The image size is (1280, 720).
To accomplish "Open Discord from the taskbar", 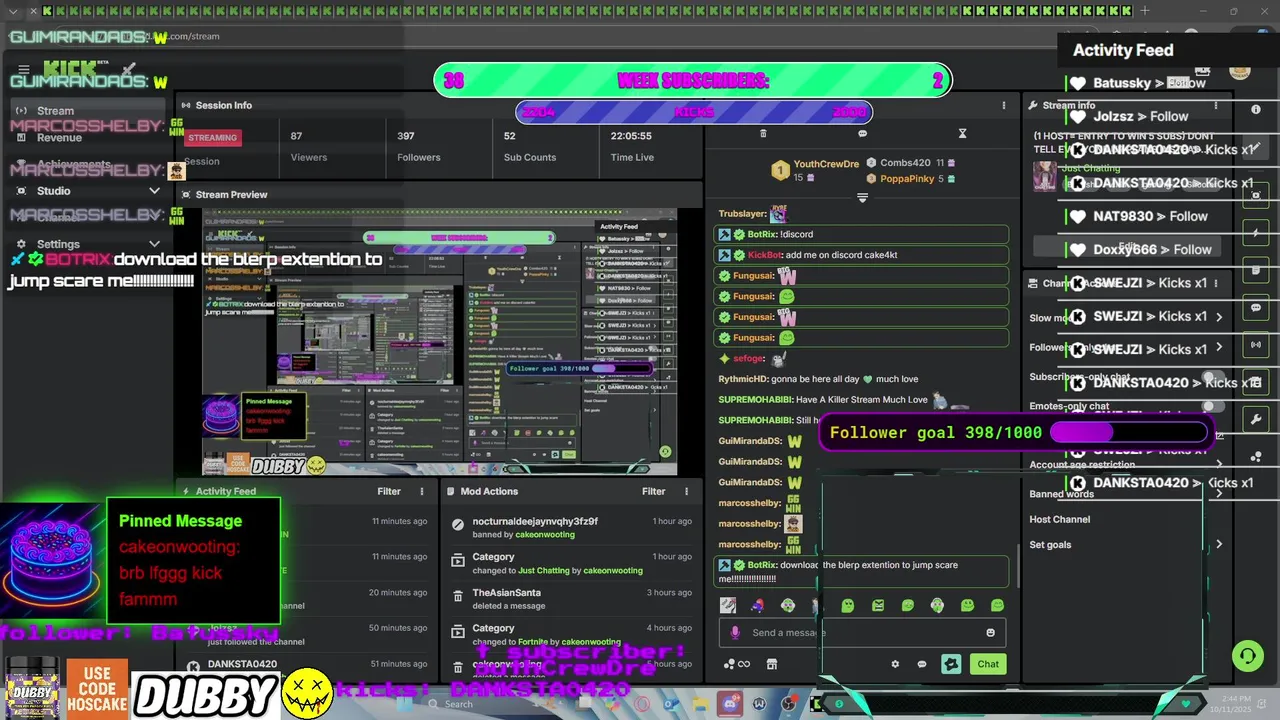I will point(730,704).
